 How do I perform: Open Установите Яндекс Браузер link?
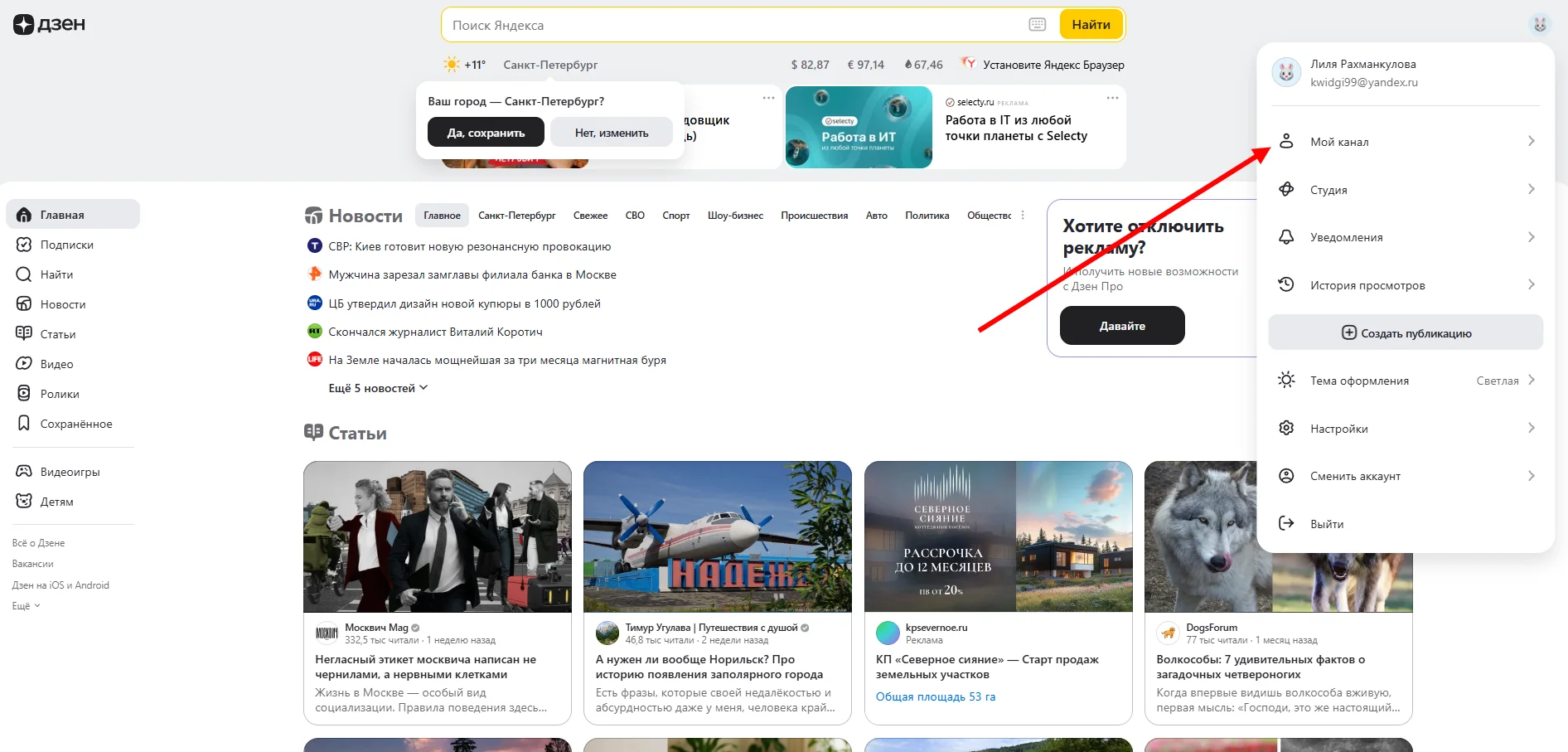(1053, 65)
